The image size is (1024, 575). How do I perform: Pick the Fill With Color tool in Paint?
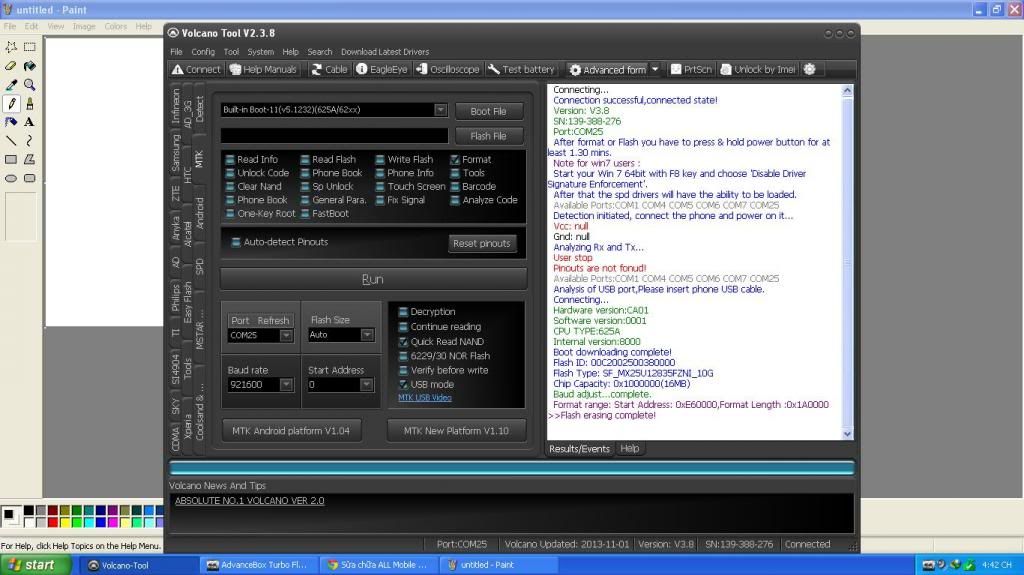click(29, 66)
